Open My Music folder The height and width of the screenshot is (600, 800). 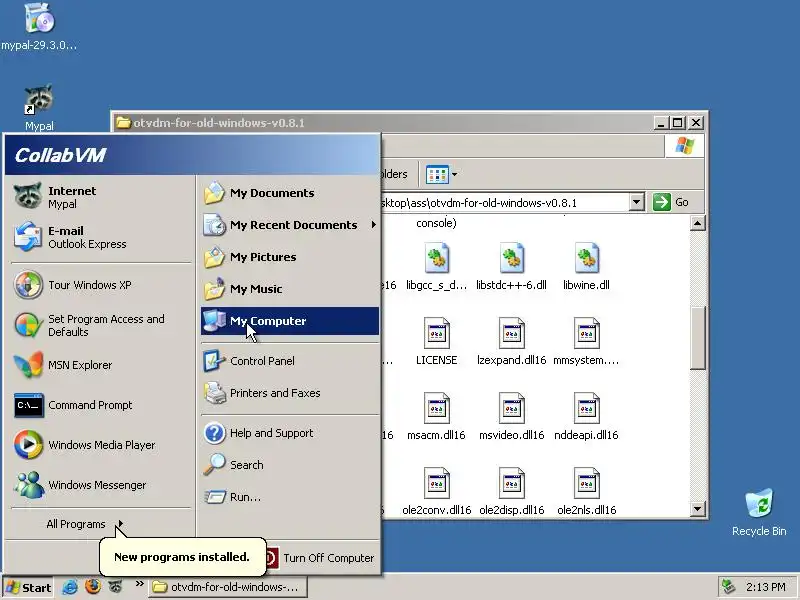pos(290,289)
